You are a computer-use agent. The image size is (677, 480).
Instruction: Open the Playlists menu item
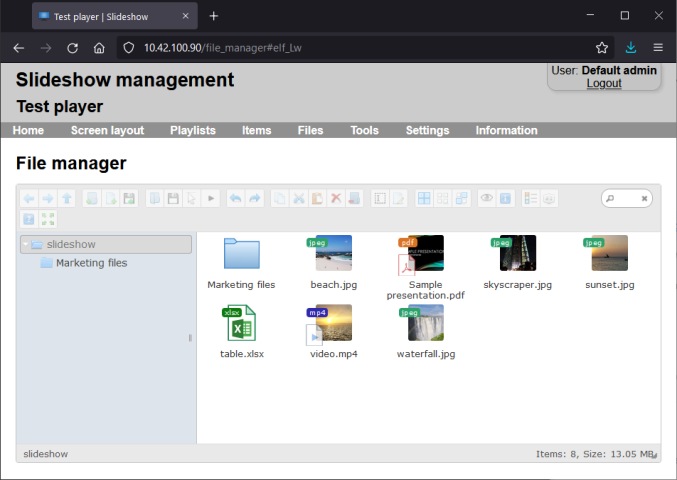click(x=193, y=130)
